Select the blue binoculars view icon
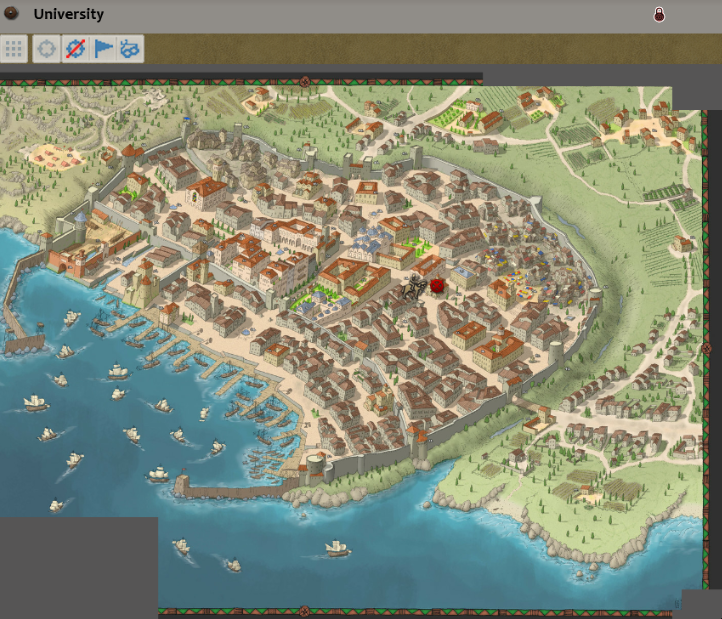722x619 pixels. pos(131,48)
